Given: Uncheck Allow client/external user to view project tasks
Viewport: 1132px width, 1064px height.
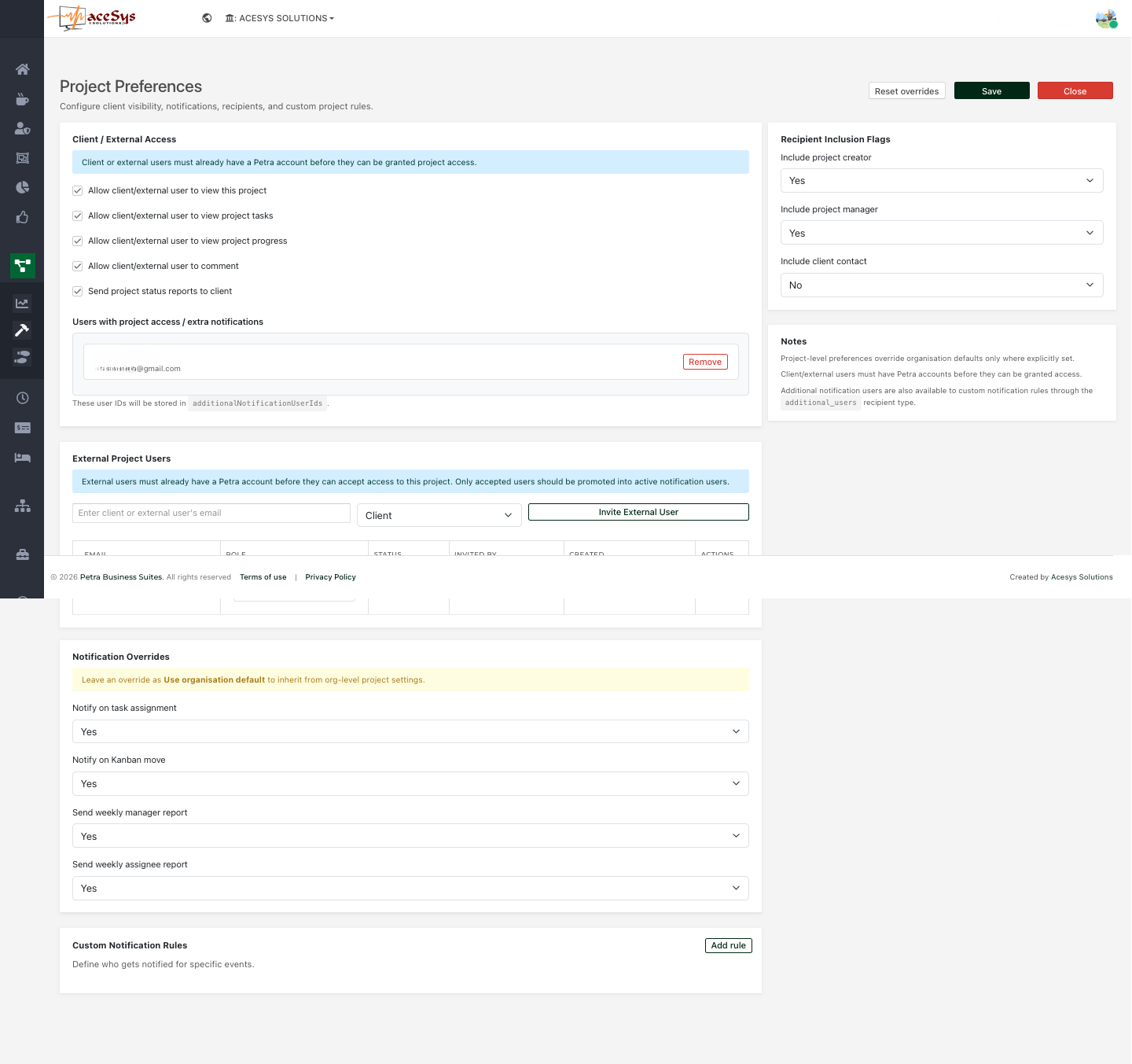Looking at the screenshot, I should click(77, 215).
